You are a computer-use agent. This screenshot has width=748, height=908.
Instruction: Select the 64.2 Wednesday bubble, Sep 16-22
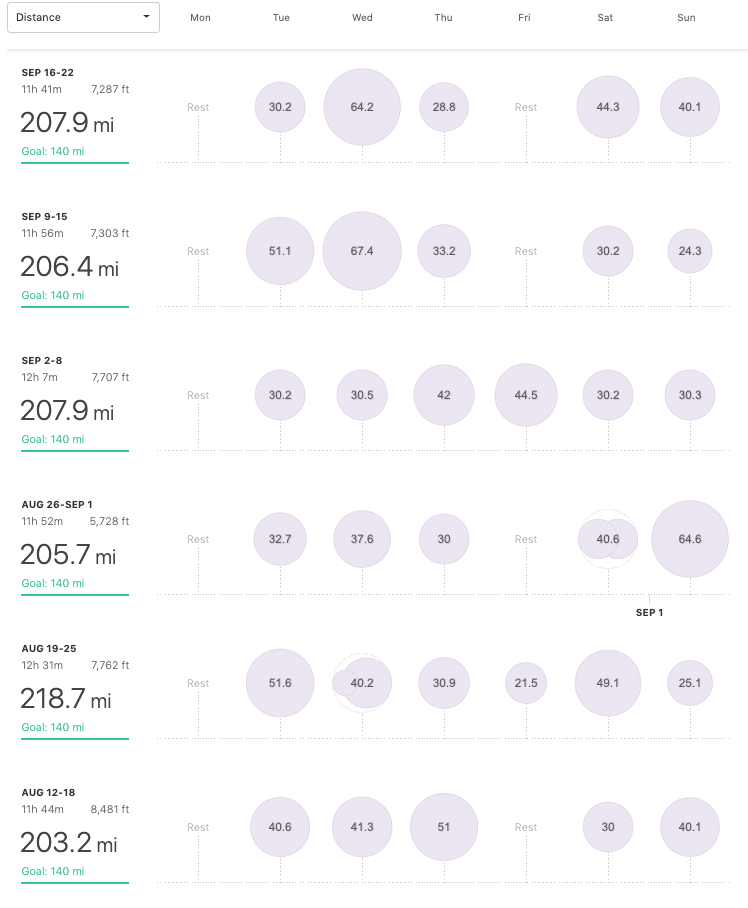[x=362, y=107]
